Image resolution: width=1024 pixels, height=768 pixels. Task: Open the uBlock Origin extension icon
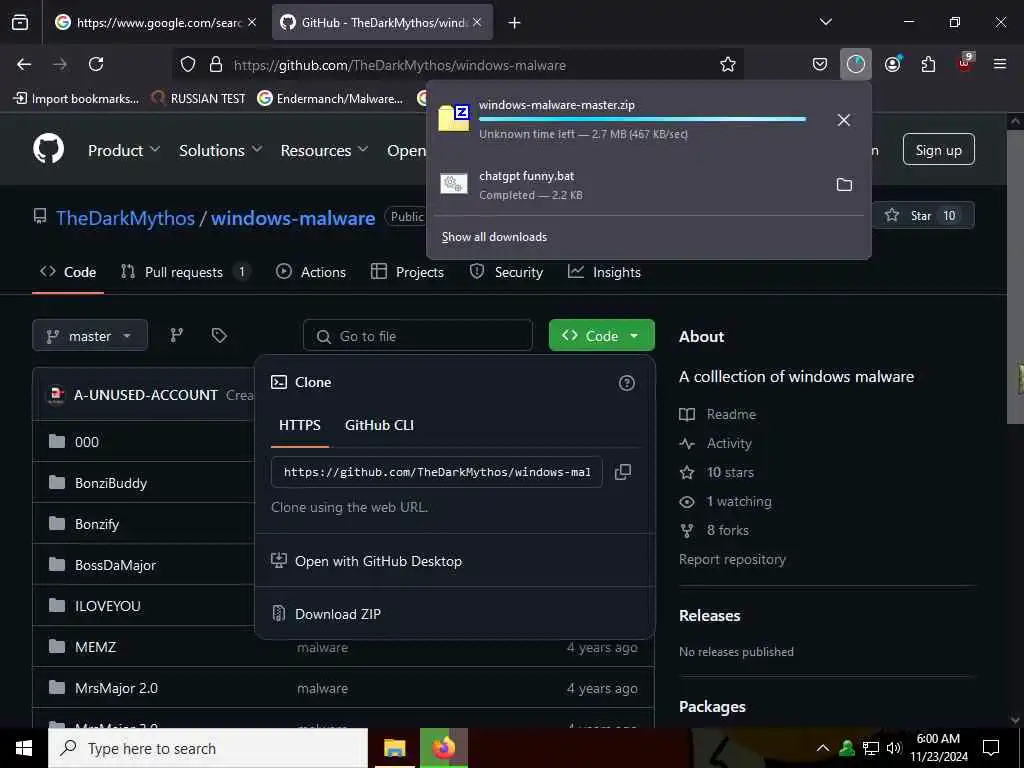[965, 63]
